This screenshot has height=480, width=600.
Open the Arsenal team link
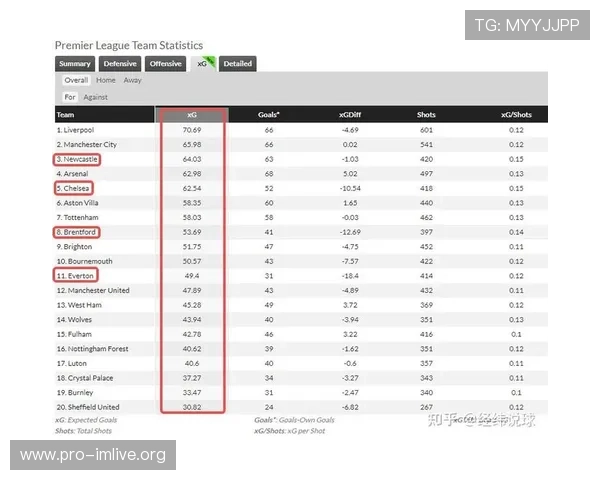coord(72,174)
